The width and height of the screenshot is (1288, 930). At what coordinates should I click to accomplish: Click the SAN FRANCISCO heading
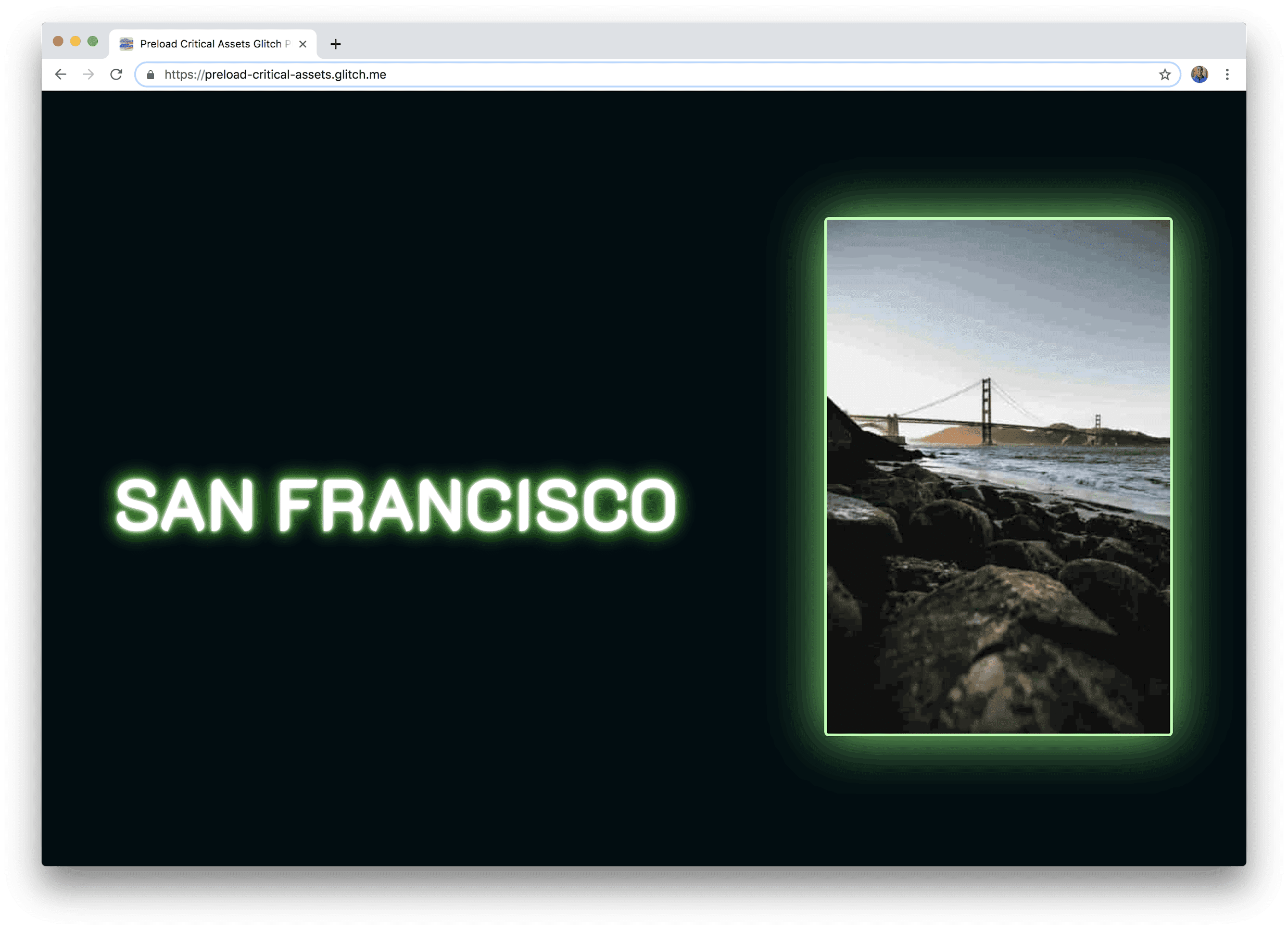(396, 505)
